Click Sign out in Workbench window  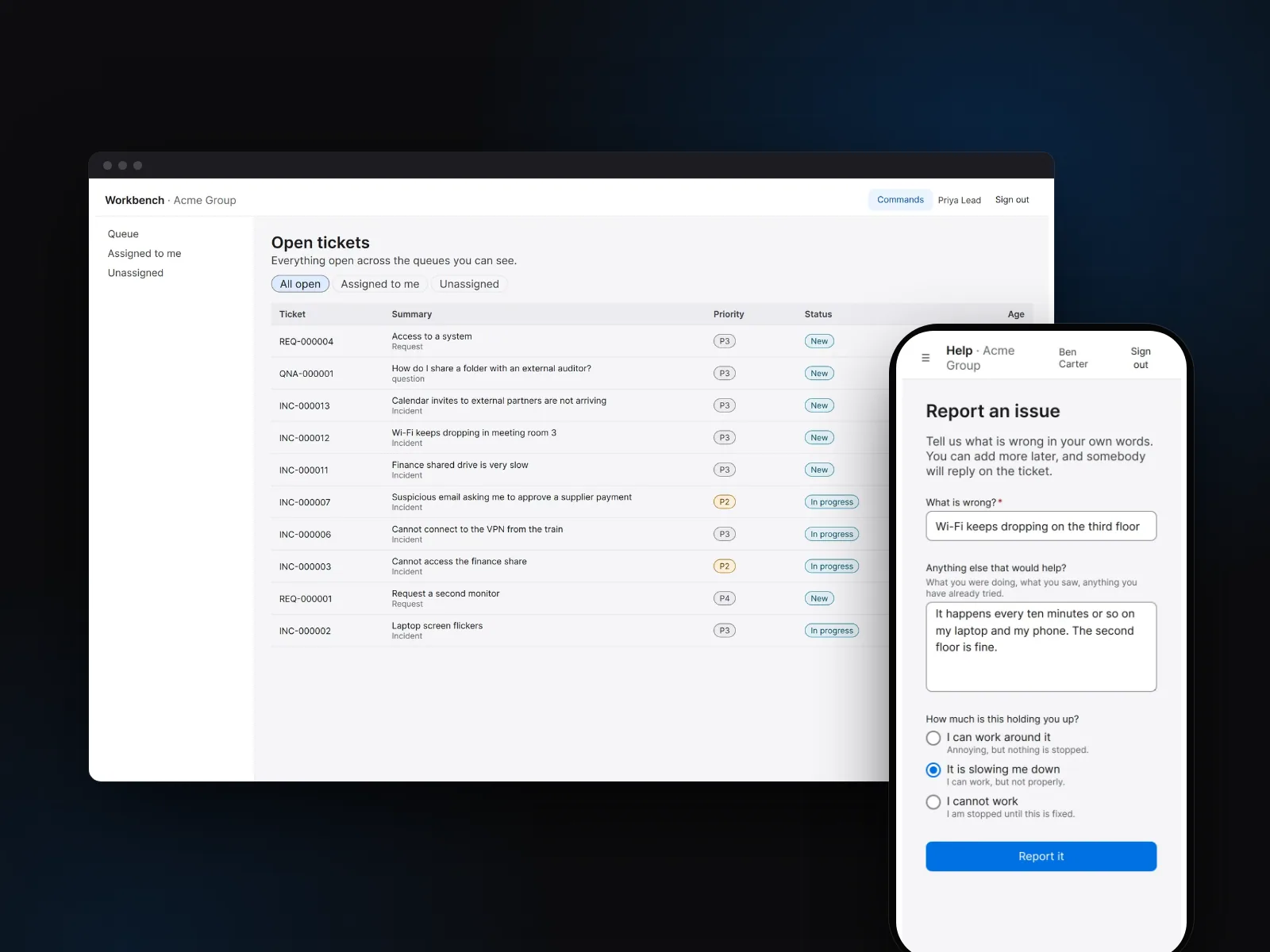(1012, 200)
